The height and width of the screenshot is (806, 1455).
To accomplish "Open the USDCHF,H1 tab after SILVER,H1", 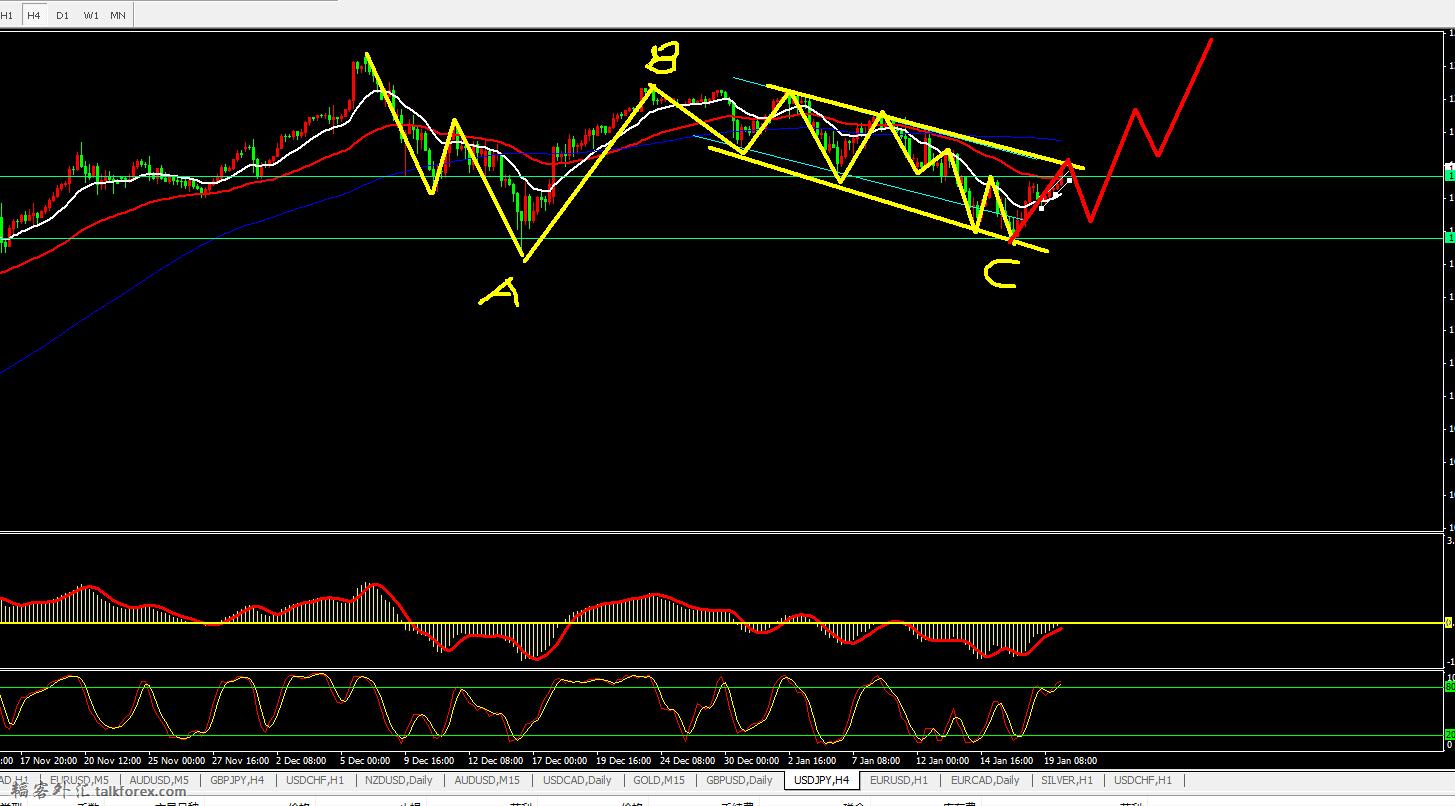I will click(x=1143, y=780).
